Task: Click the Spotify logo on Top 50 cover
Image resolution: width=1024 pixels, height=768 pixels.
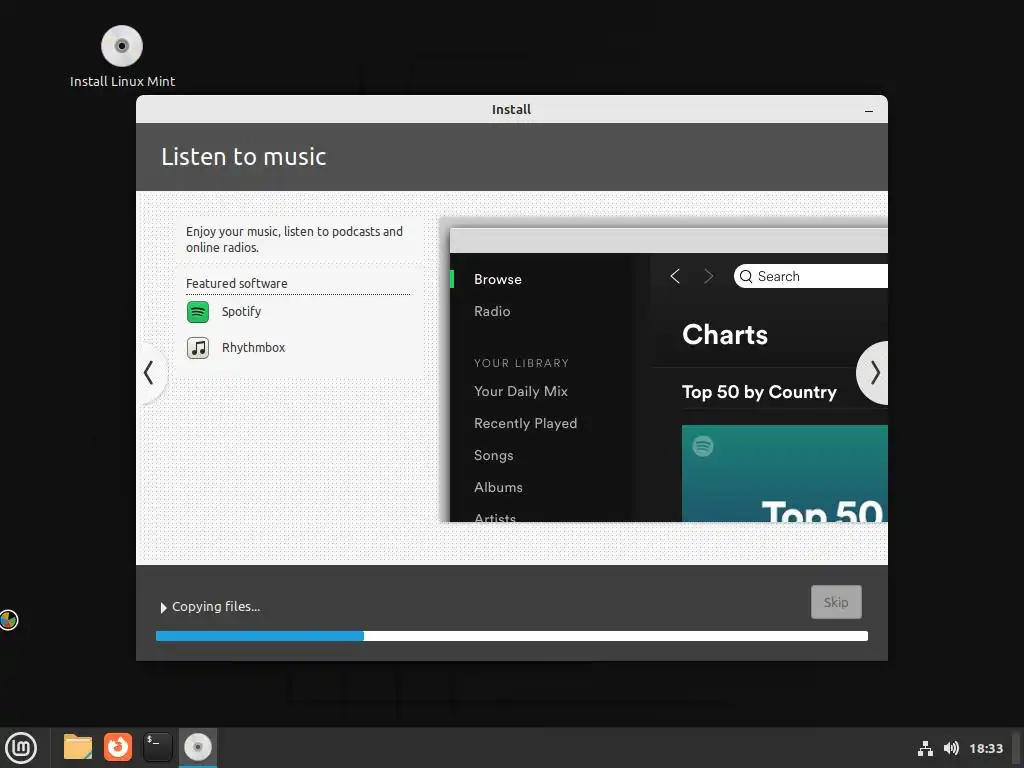Action: point(703,446)
